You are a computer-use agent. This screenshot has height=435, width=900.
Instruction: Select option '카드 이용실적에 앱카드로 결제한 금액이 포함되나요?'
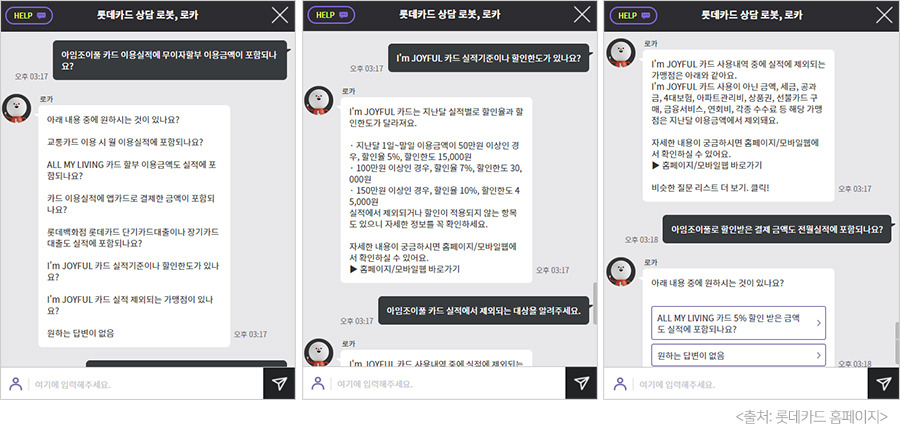click(x=131, y=204)
